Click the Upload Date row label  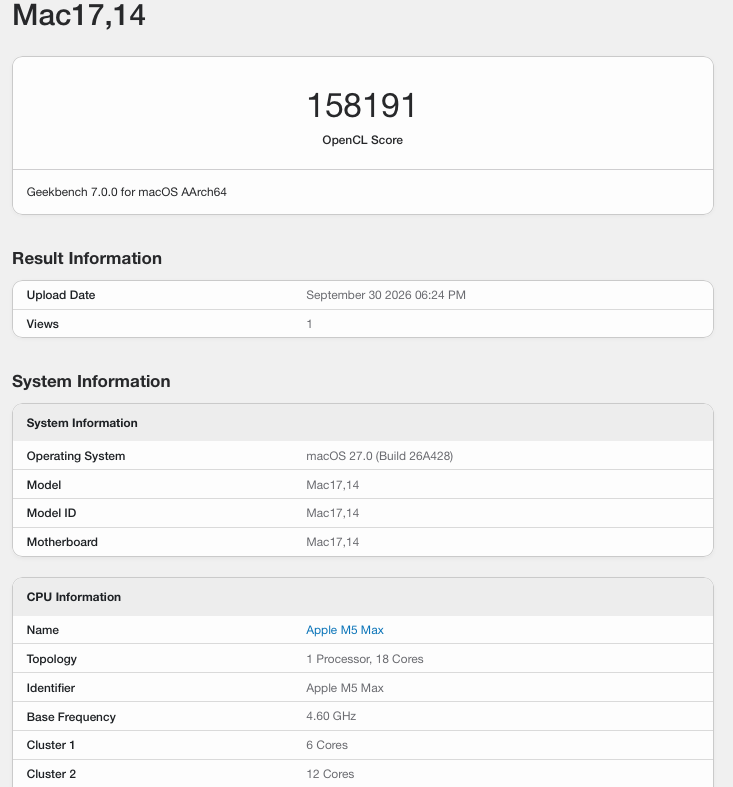point(61,295)
